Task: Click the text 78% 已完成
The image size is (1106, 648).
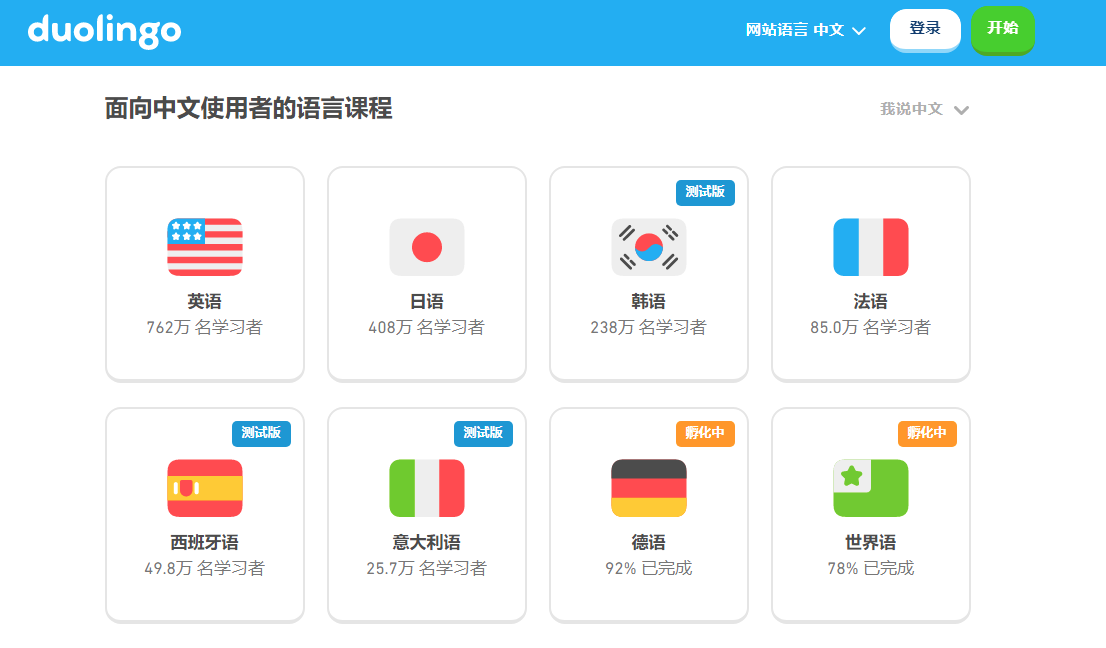Action: [870, 568]
